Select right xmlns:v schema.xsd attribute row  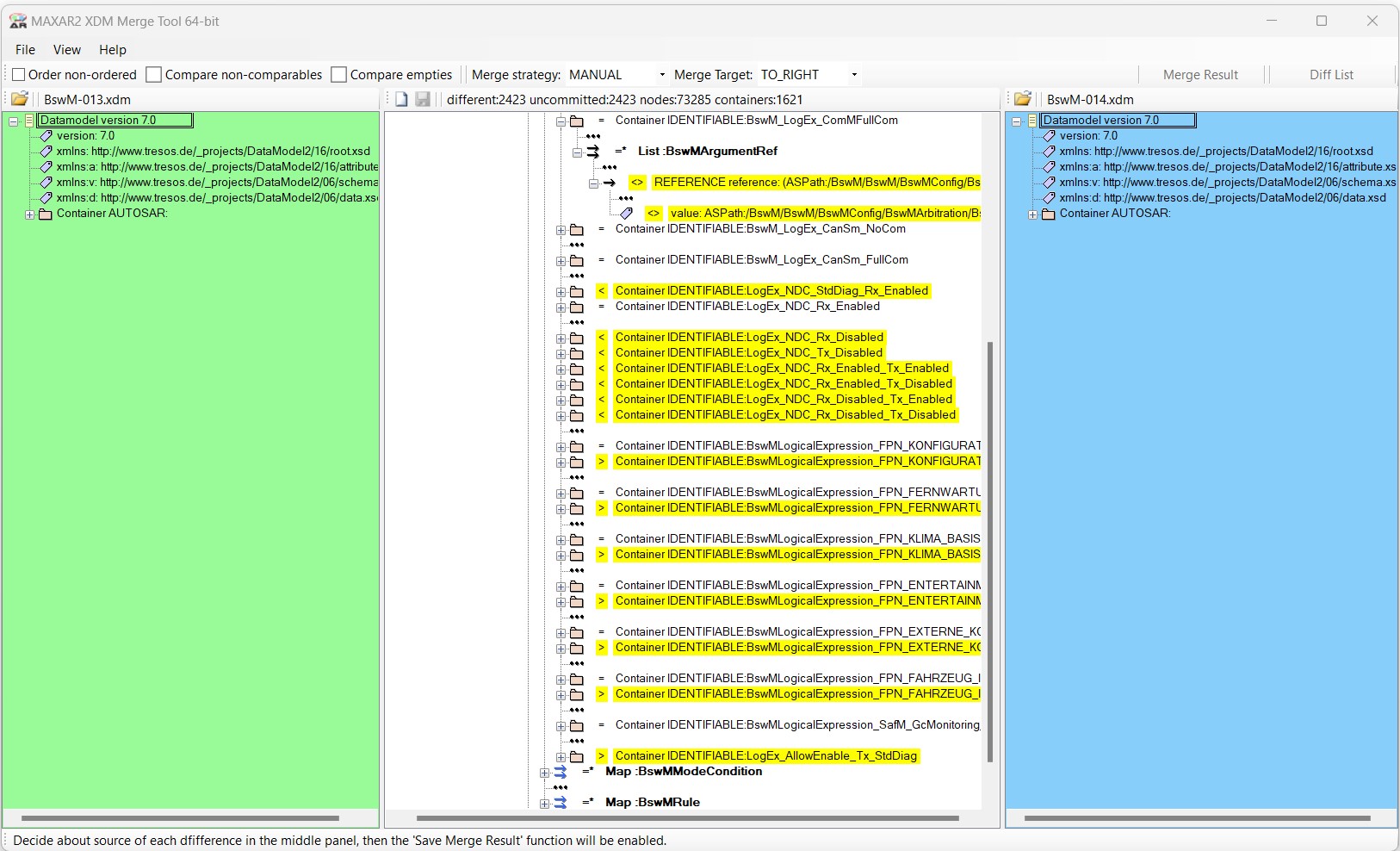click(x=1228, y=183)
